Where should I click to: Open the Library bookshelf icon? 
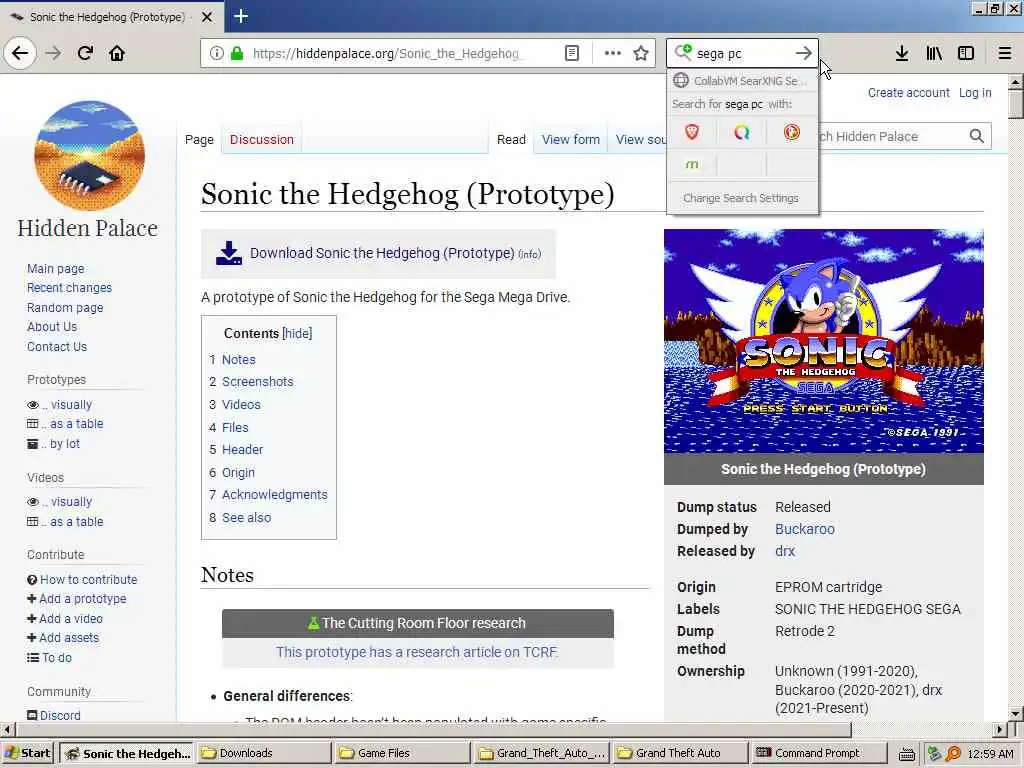click(x=934, y=54)
